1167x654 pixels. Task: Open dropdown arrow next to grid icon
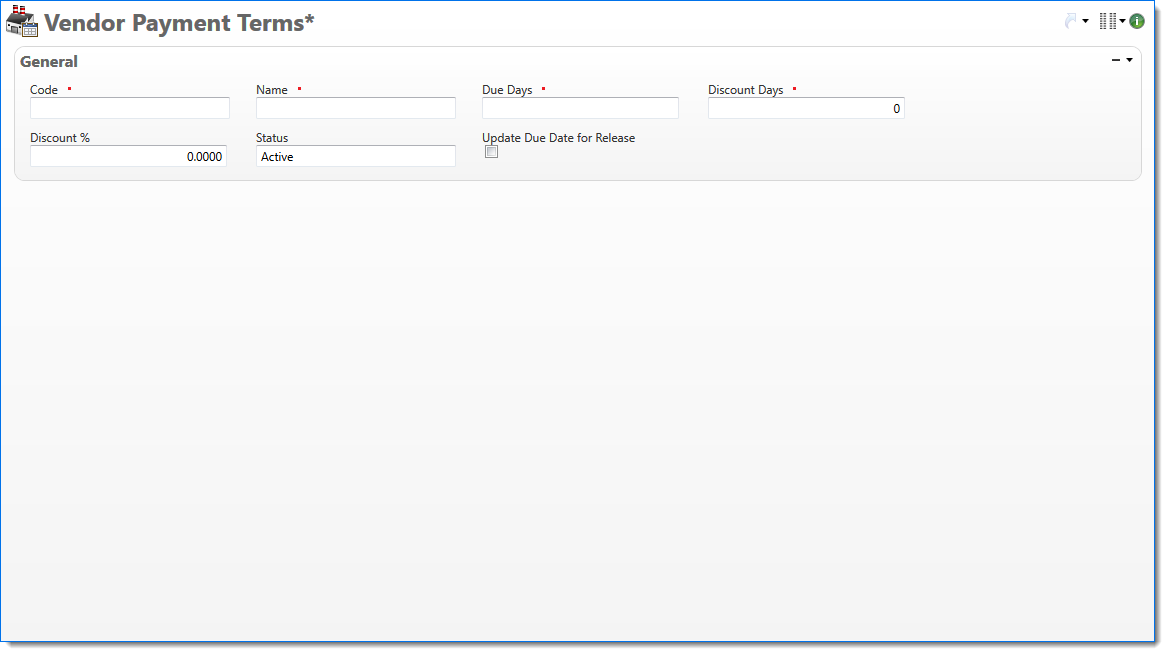pyautogui.click(x=1122, y=22)
